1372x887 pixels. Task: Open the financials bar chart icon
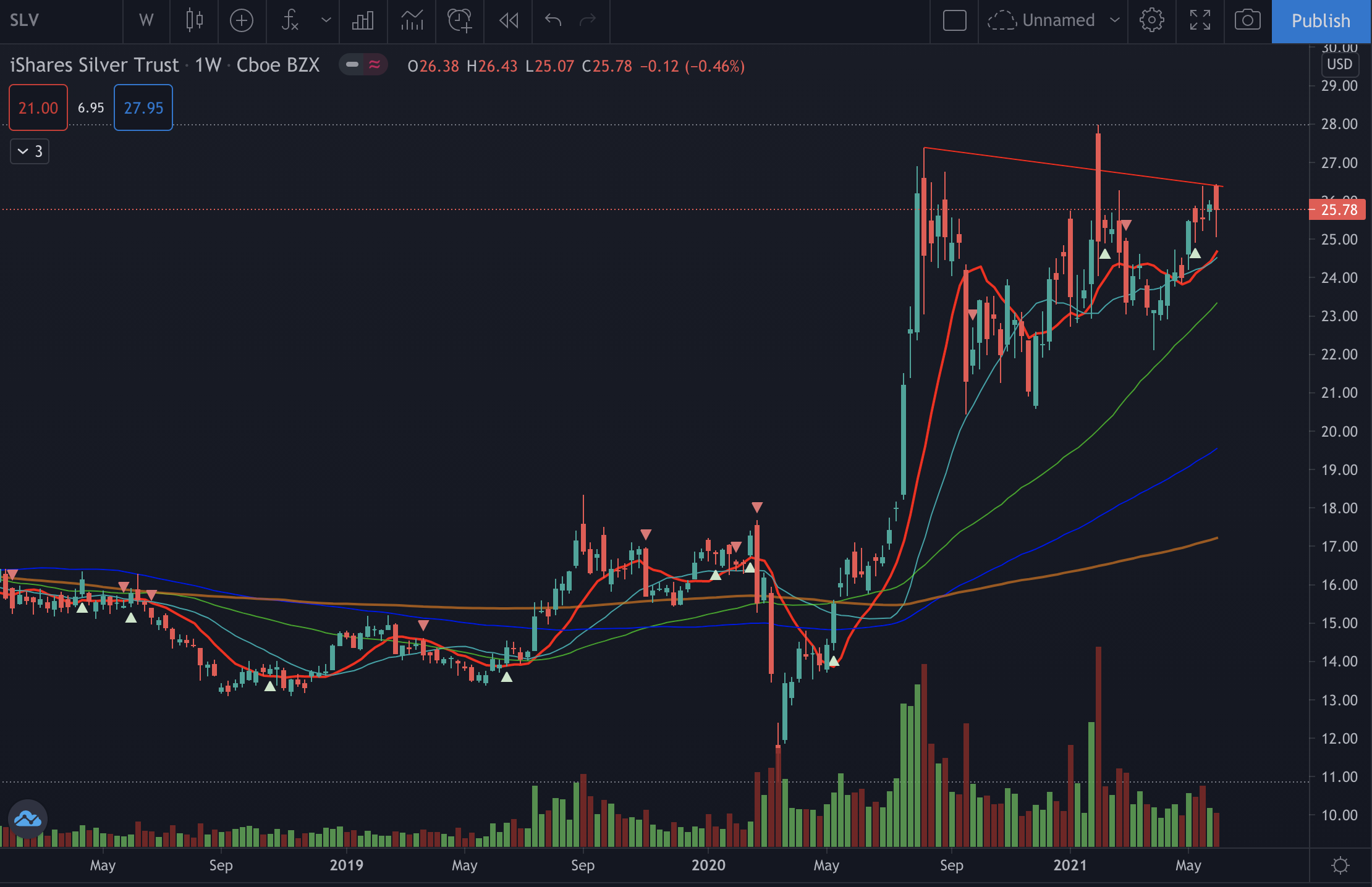coord(363,20)
